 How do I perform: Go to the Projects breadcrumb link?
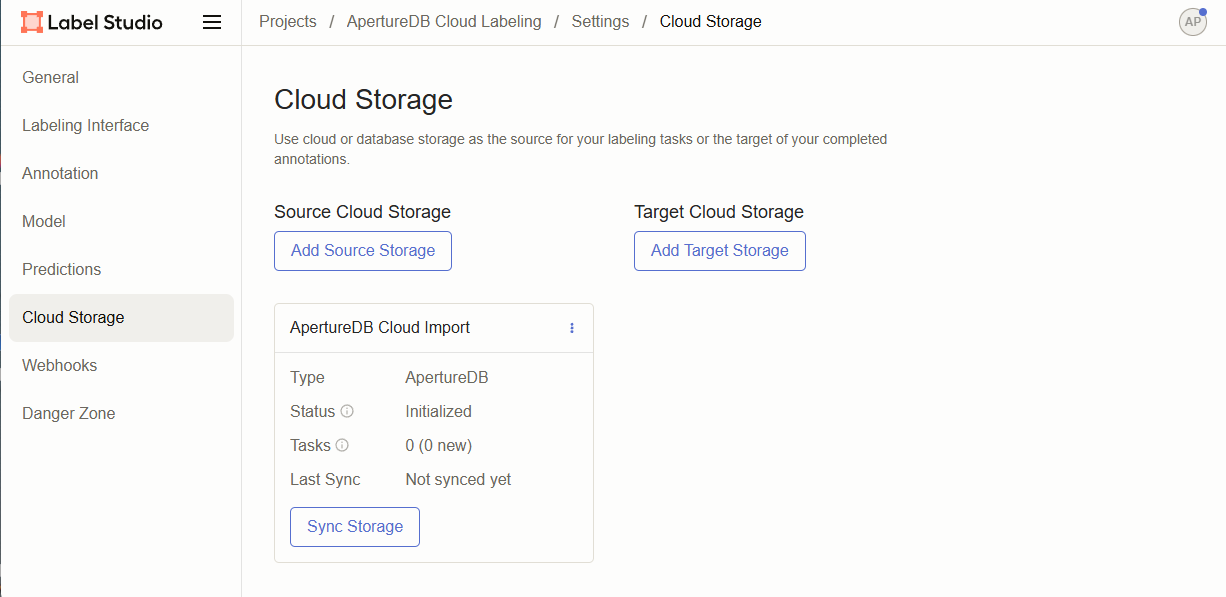click(288, 22)
